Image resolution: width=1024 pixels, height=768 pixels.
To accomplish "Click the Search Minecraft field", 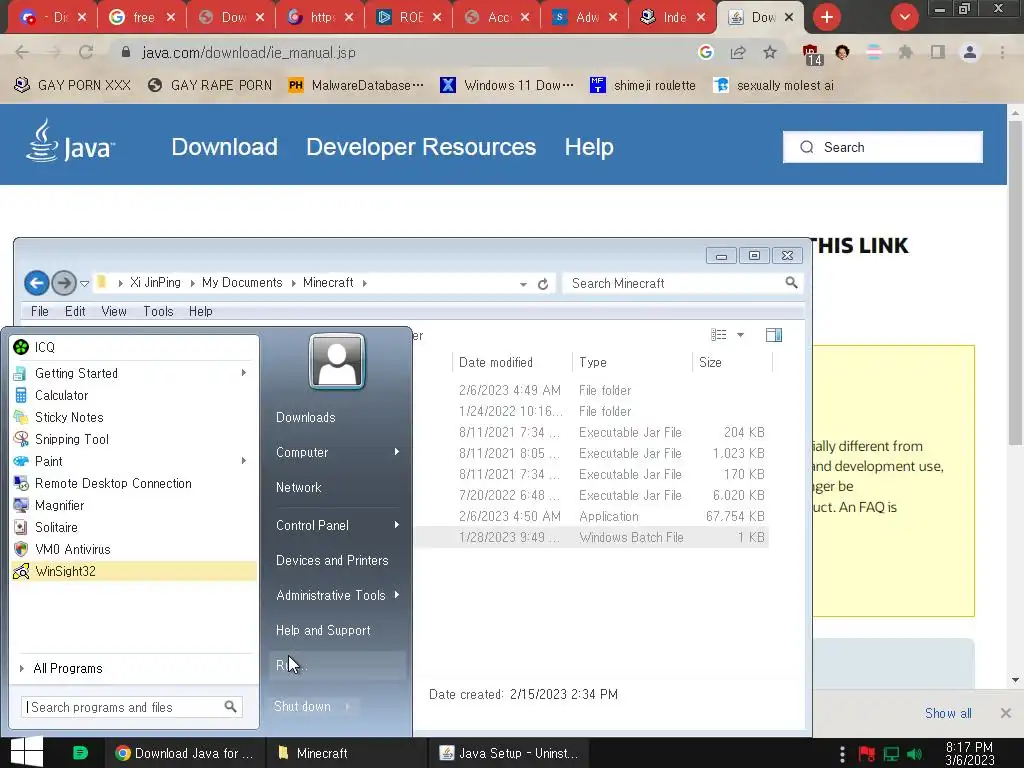I will tap(681, 283).
